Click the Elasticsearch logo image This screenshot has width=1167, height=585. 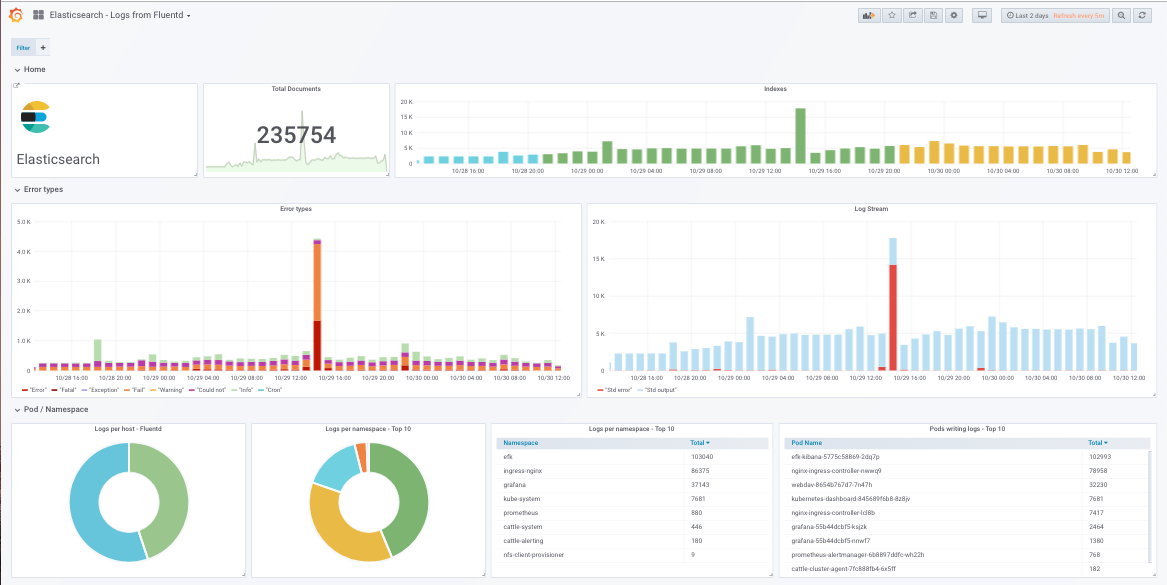pos(35,117)
